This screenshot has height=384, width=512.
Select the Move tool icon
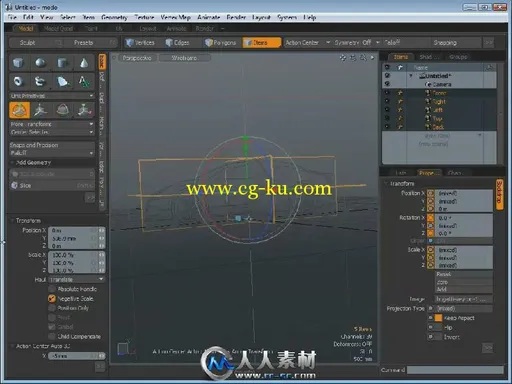[41, 110]
